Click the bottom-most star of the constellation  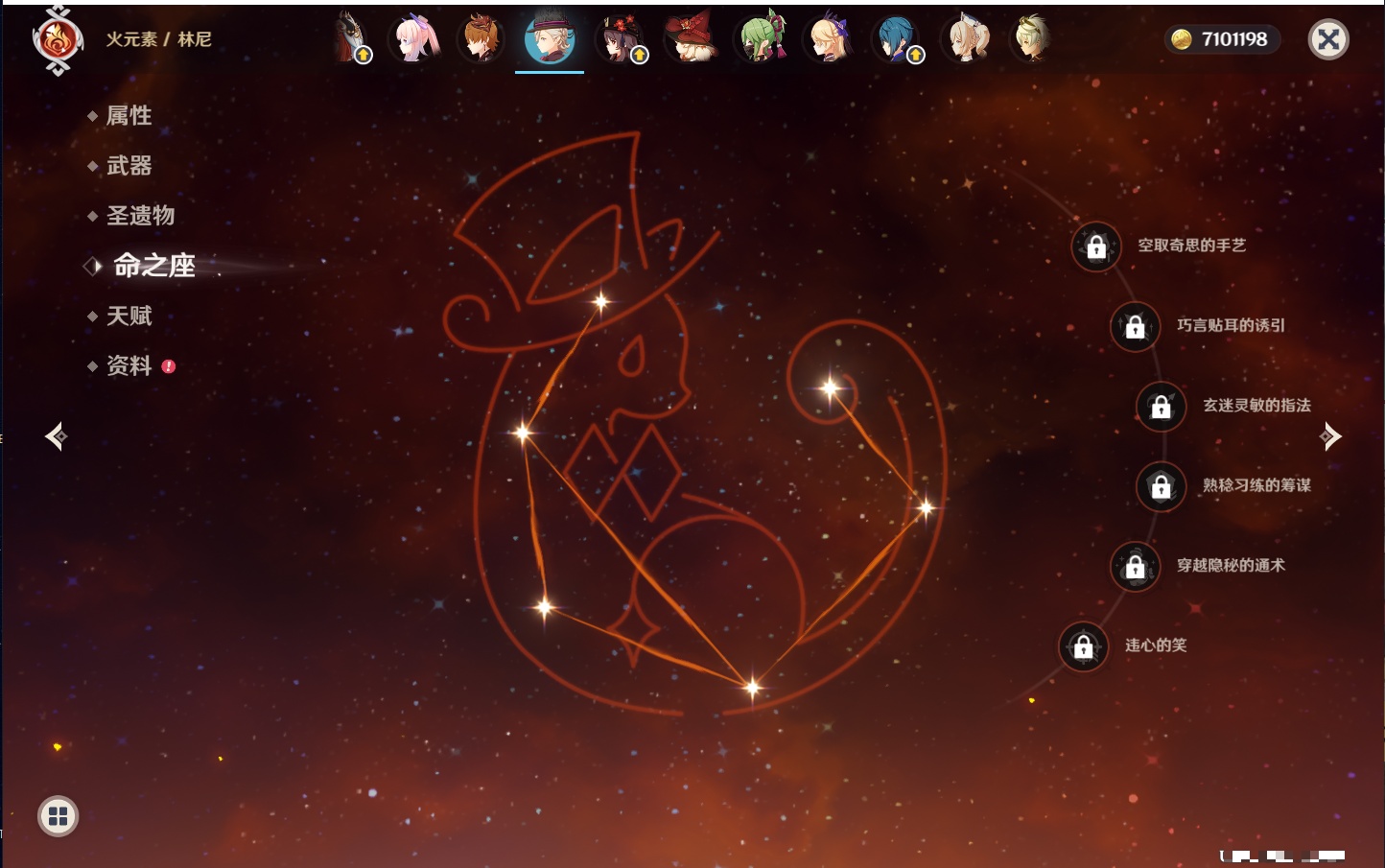(x=753, y=687)
